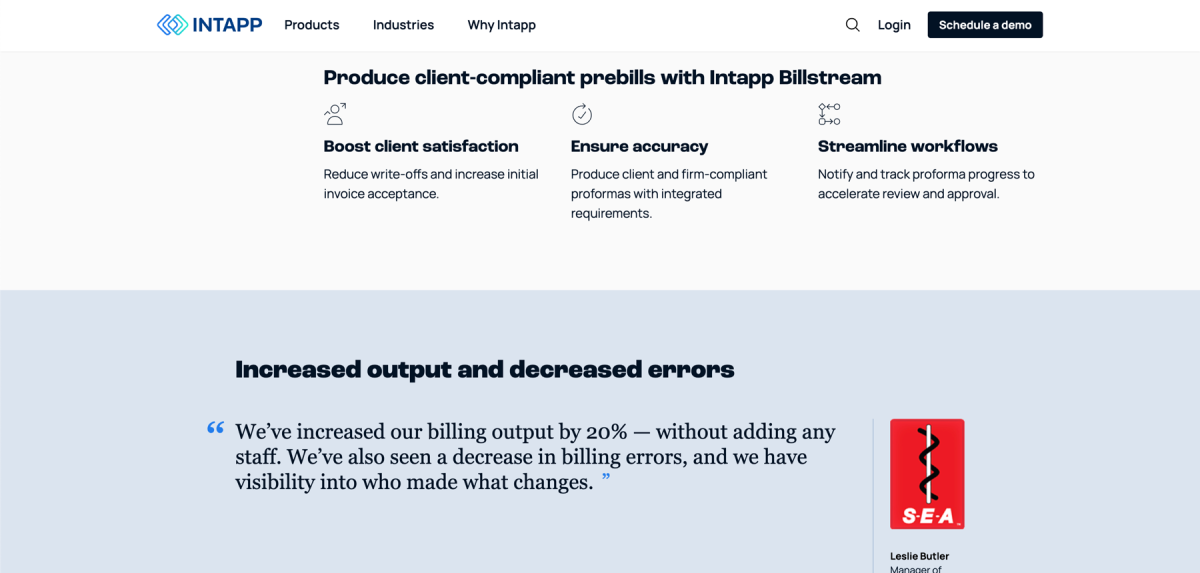This screenshot has height=573, width=1200.
Task: Go to the Login page
Action: (x=894, y=25)
